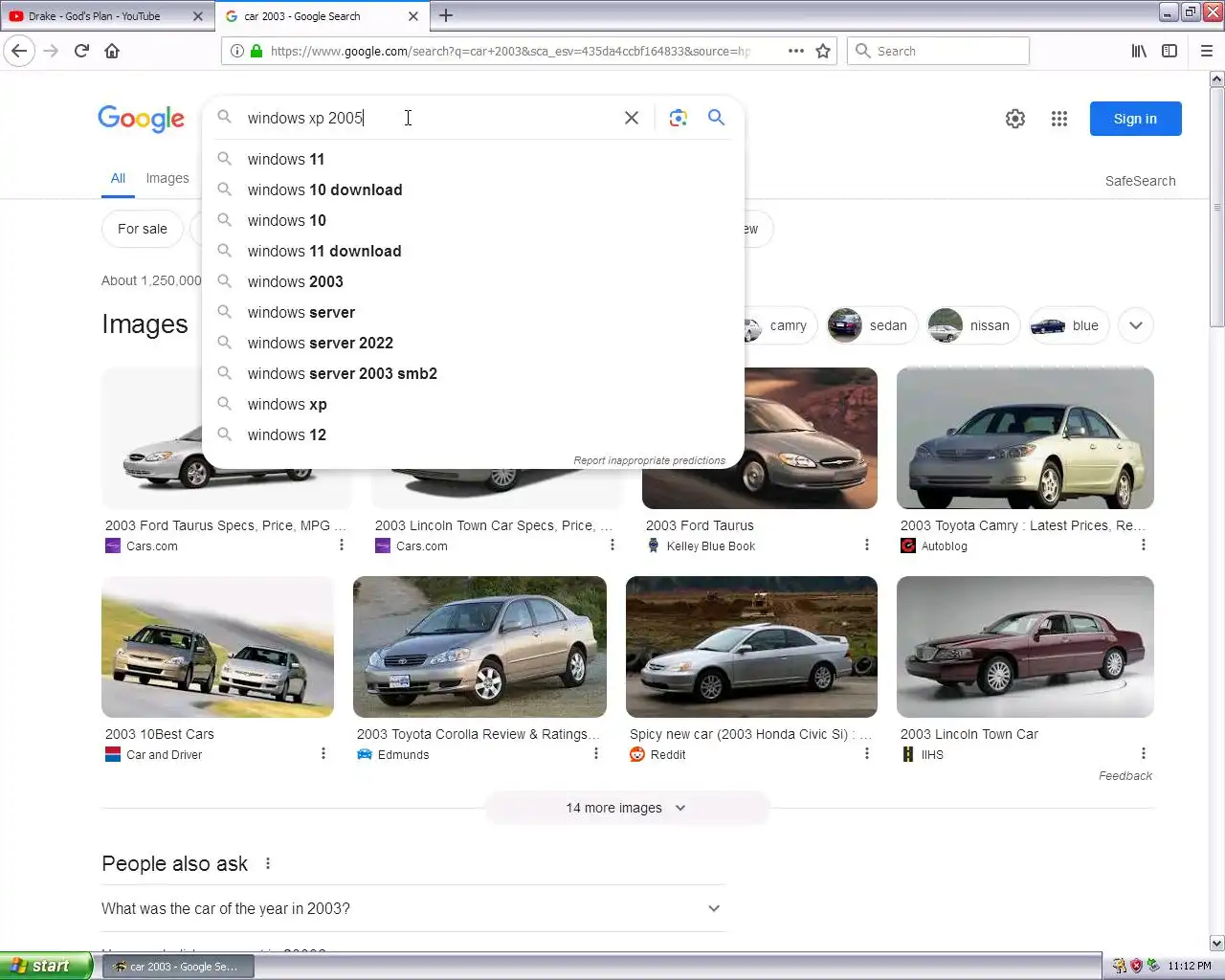Clear the Google search box with the X
Viewport: 1225px width, 980px height.
tap(632, 118)
